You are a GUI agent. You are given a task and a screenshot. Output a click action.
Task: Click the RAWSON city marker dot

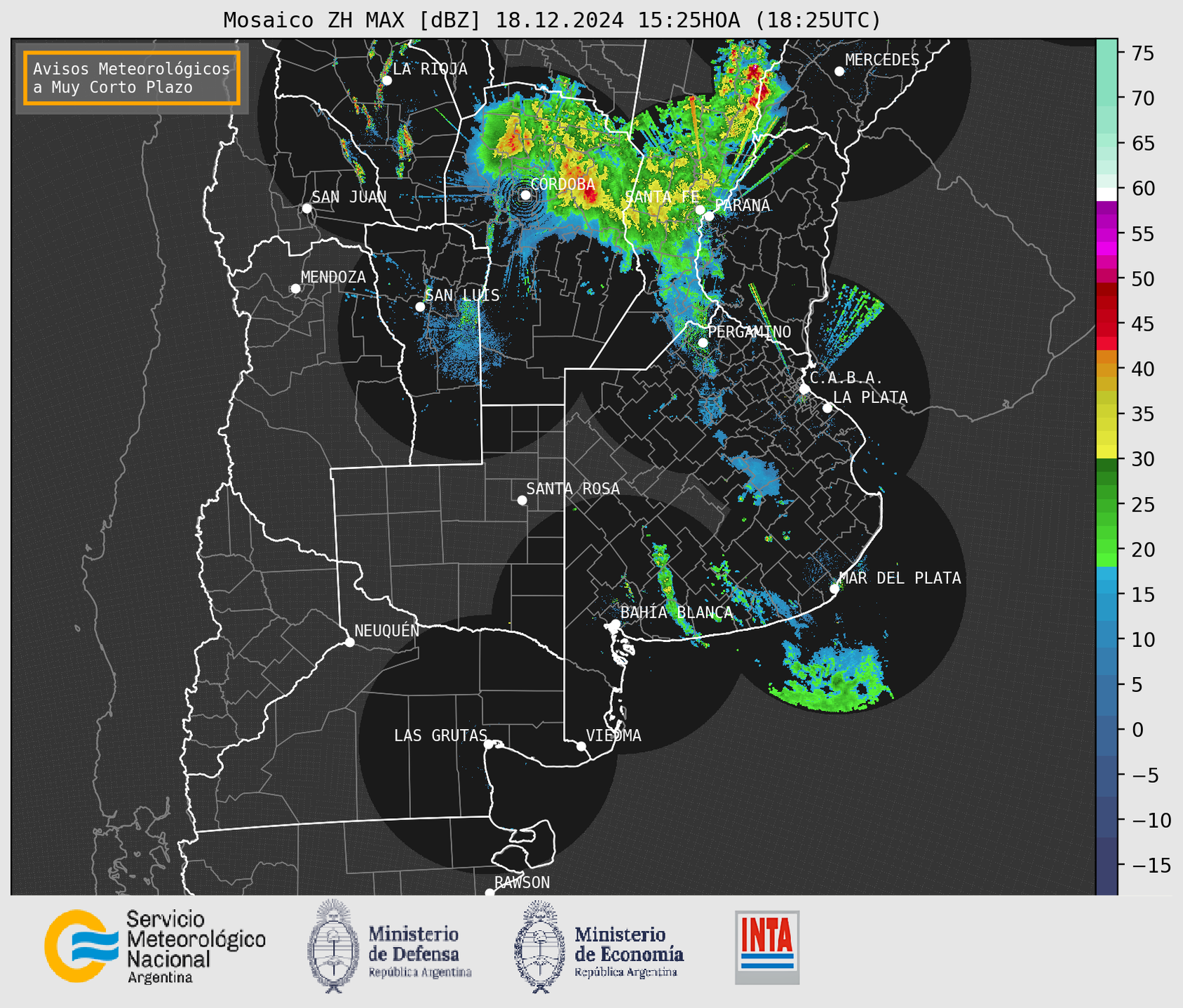[x=489, y=893]
